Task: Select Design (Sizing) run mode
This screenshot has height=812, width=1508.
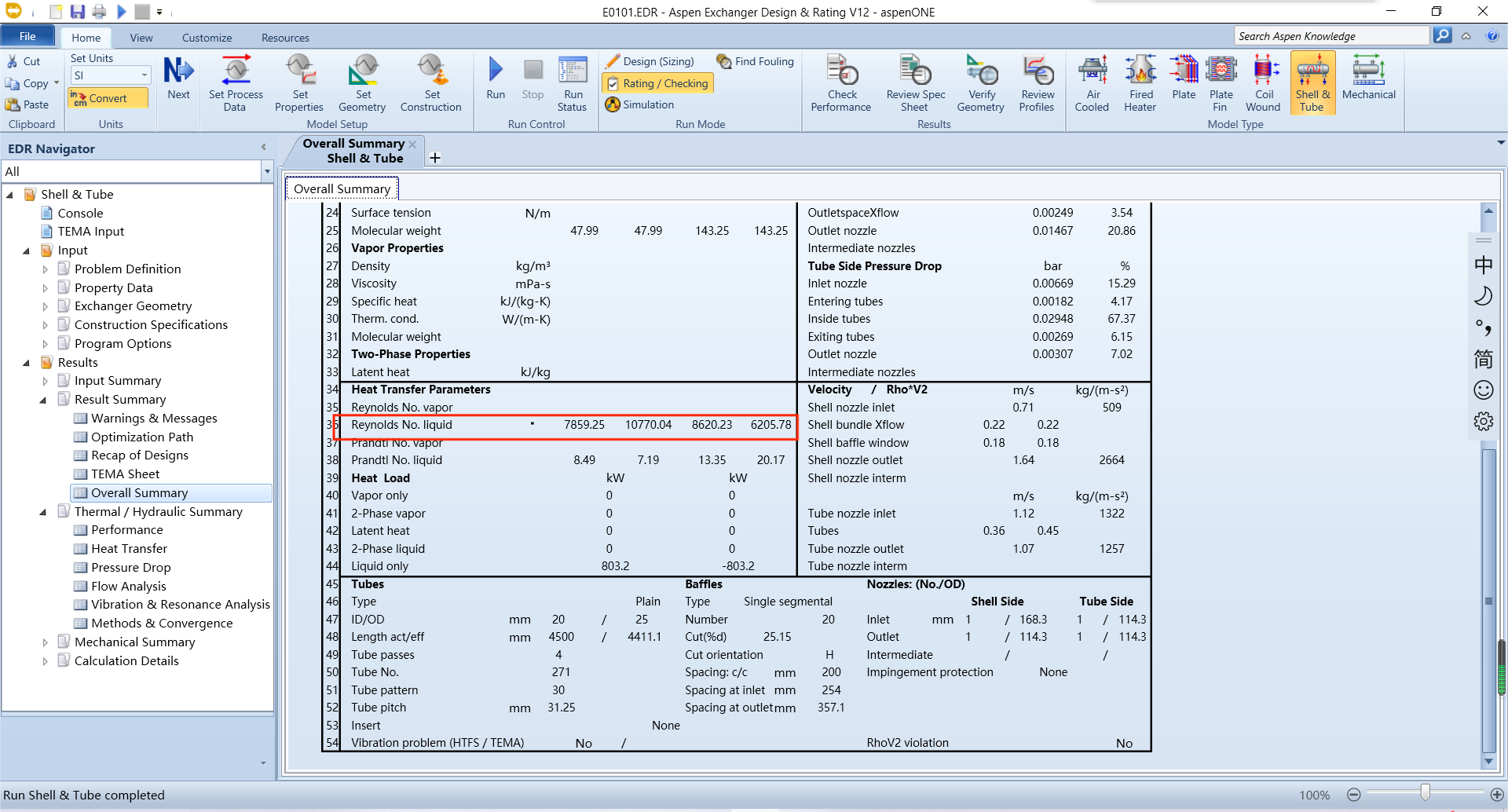Action: tap(650, 61)
